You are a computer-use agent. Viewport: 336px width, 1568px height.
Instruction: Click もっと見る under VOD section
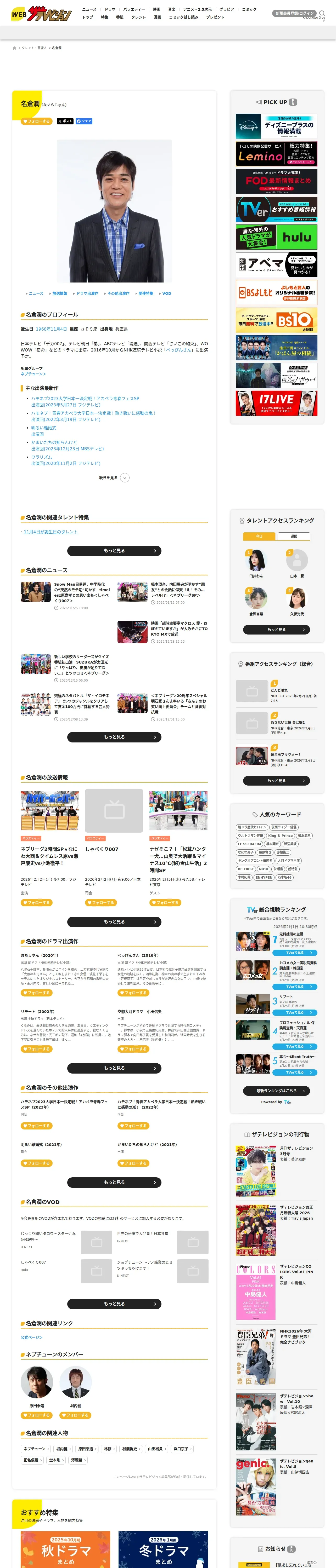pyautogui.click(x=114, y=1304)
